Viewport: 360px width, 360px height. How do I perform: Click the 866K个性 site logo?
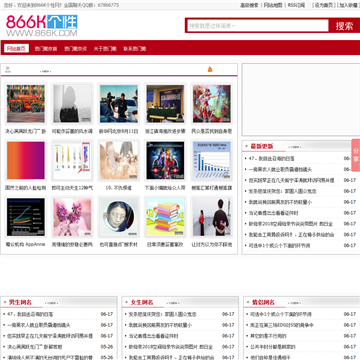click(42, 26)
